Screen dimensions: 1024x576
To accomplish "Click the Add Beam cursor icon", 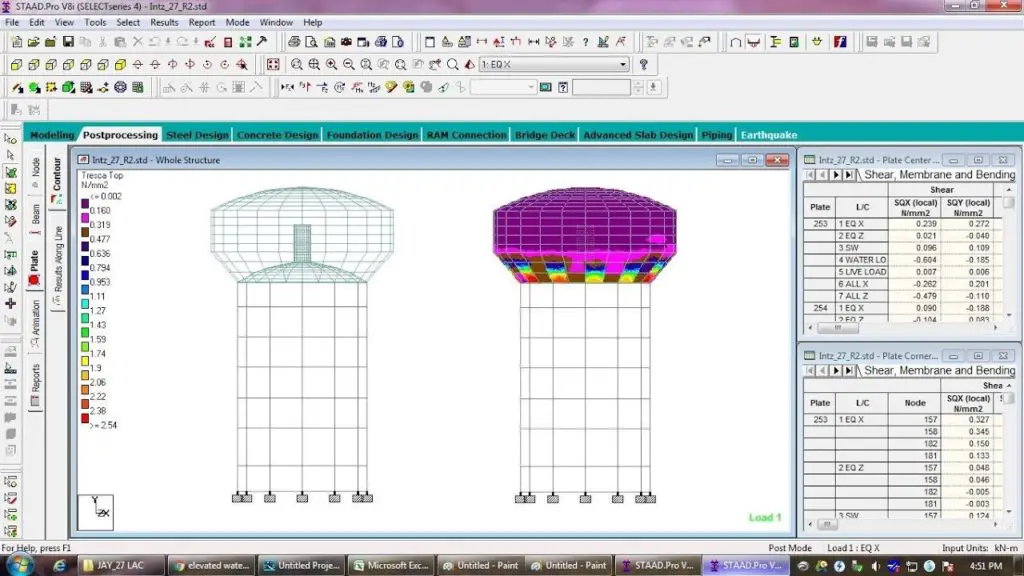I will 16,88.
